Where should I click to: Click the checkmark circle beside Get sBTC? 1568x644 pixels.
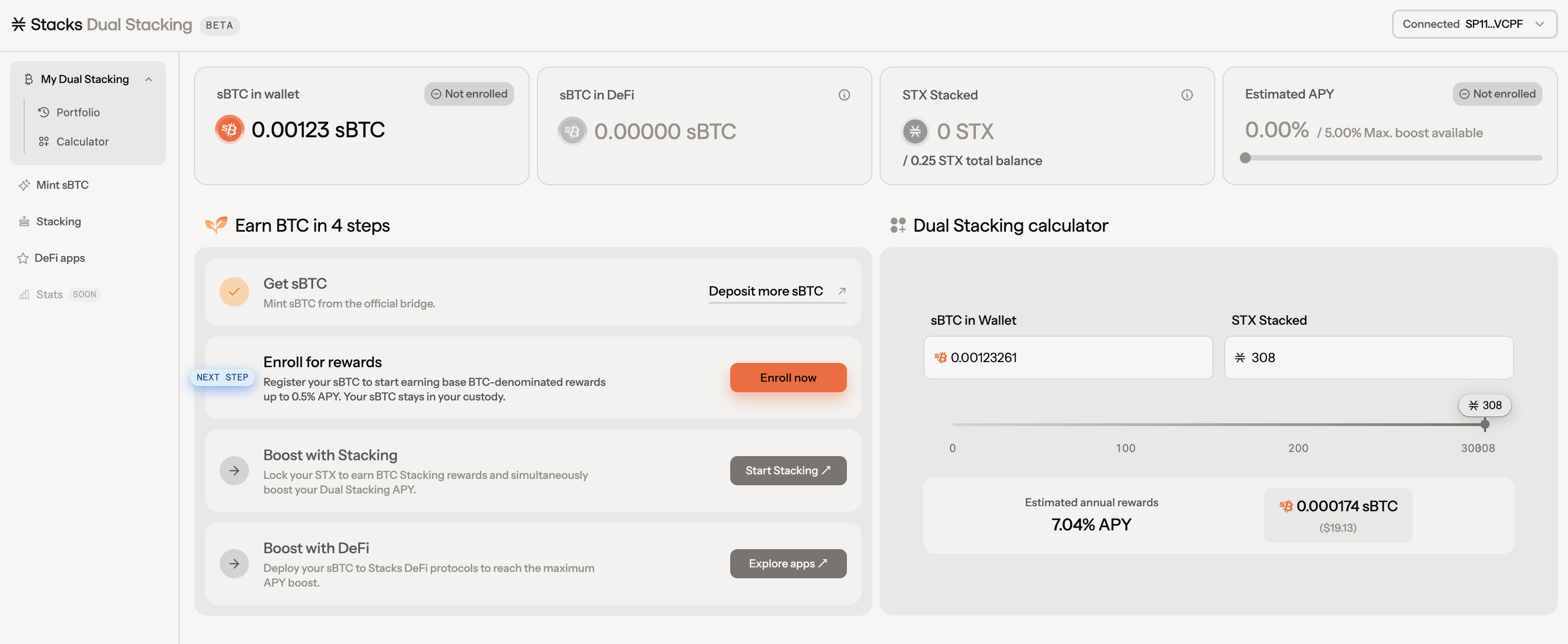click(x=234, y=292)
